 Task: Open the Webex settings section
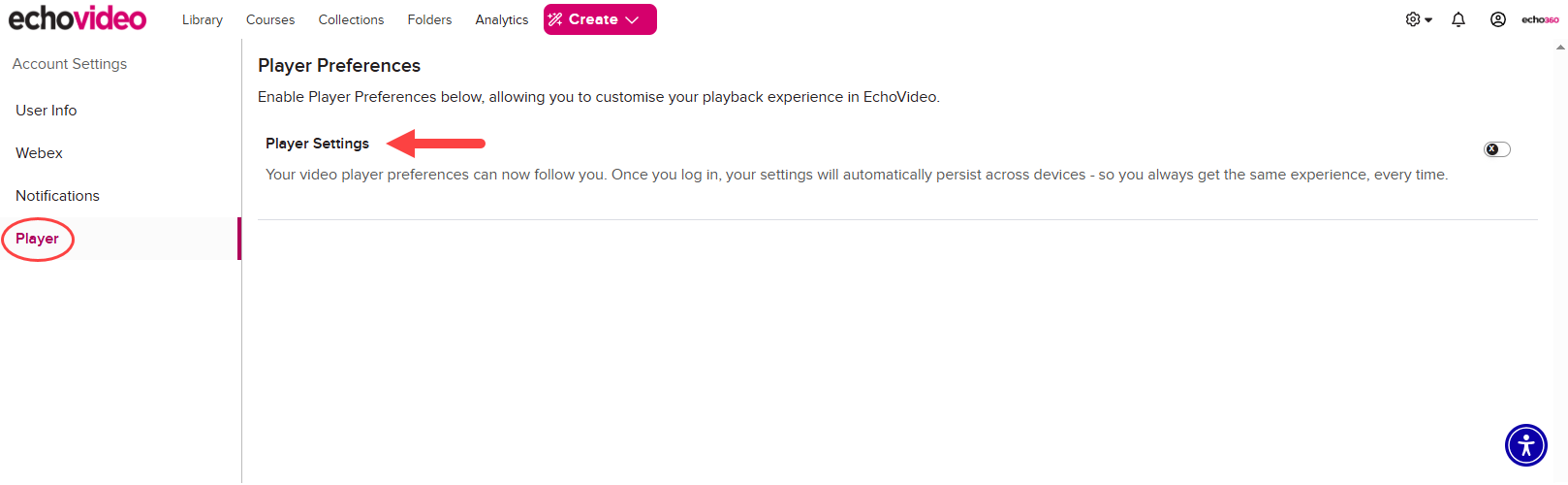point(39,153)
